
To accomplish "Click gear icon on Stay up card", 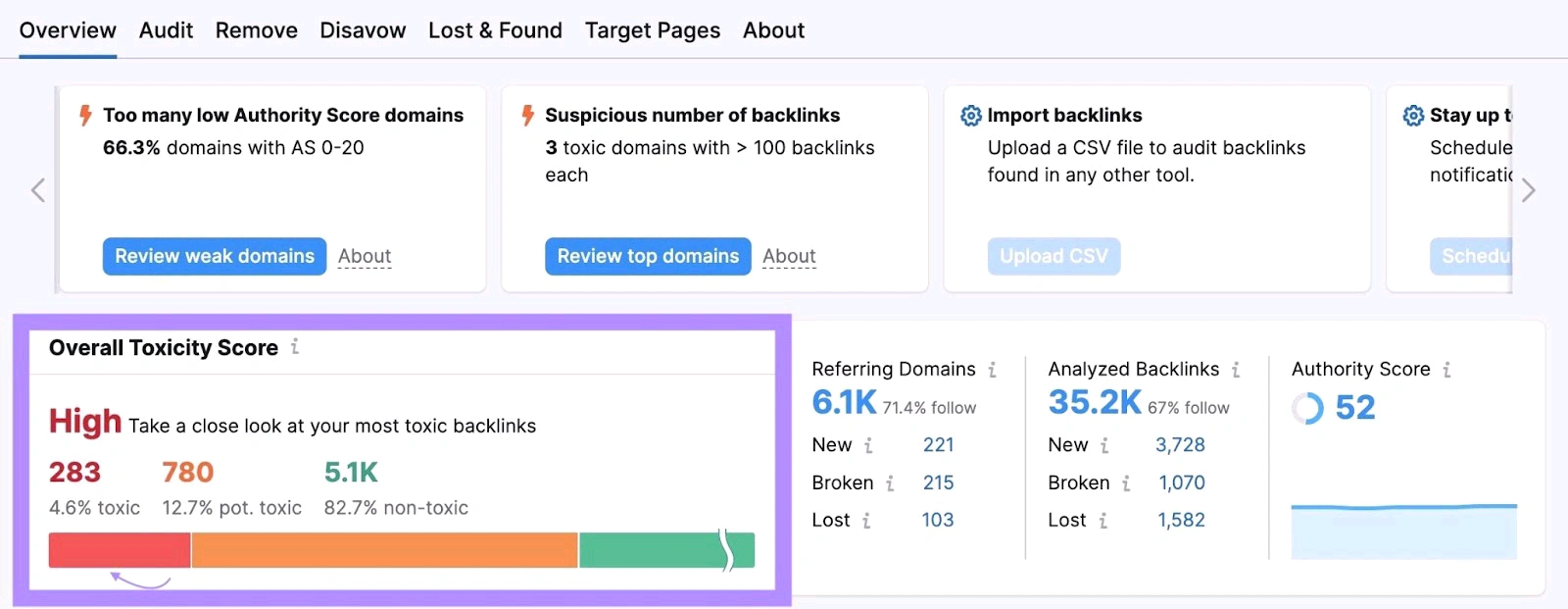I will pos(1413,116).
